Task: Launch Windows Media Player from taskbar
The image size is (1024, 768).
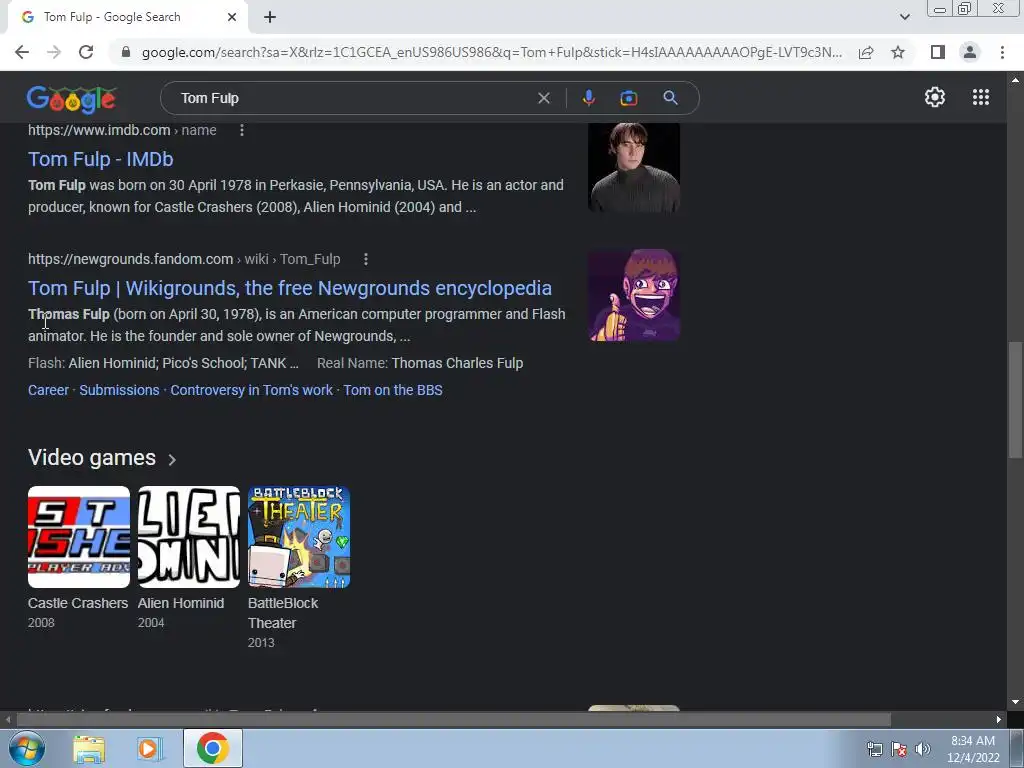Action: click(149, 748)
